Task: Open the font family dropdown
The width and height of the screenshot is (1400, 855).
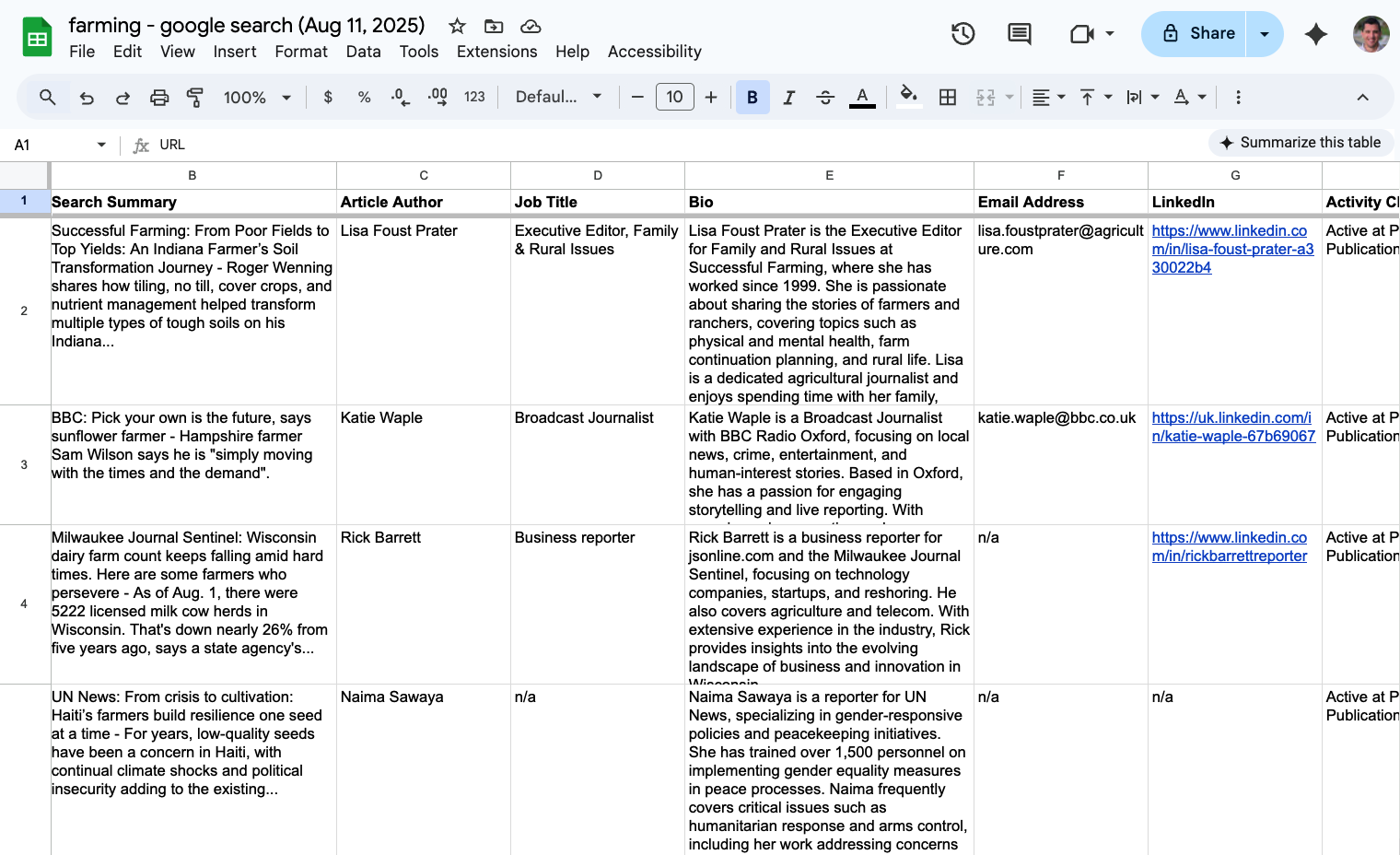Action: (x=558, y=97)
